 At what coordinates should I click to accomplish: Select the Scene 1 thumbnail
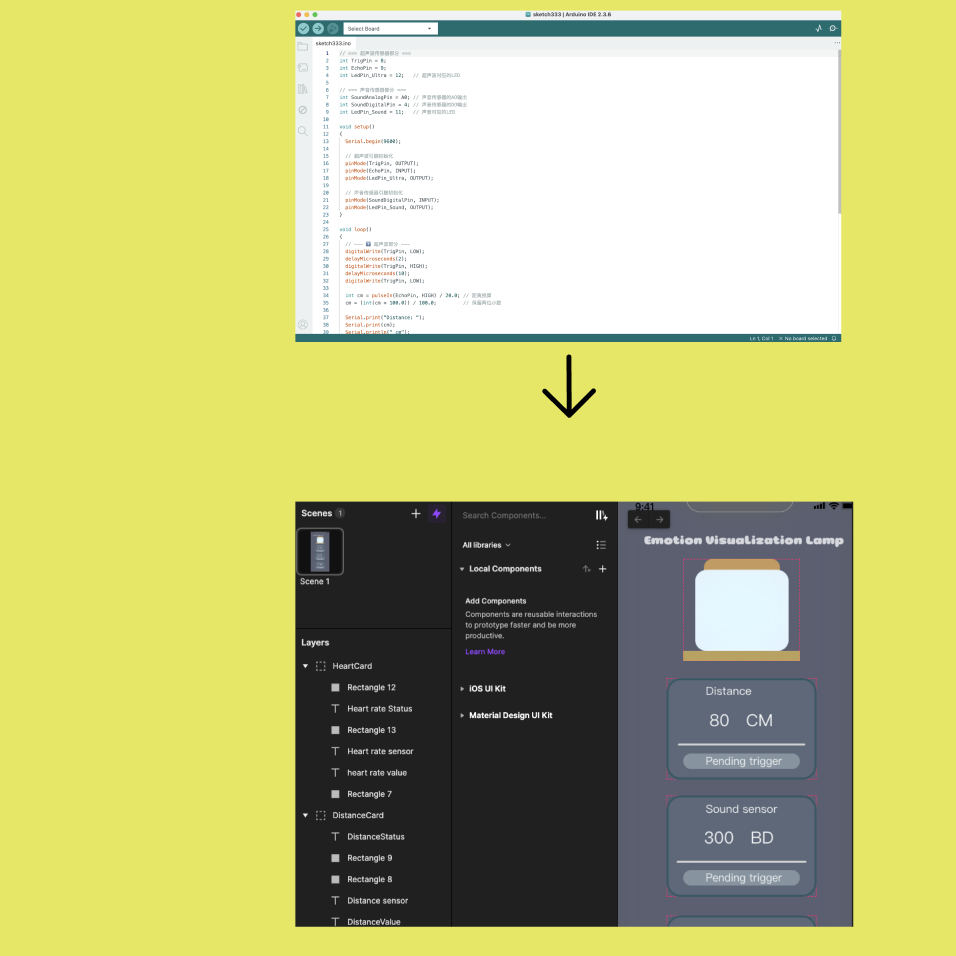click(x=320, y=552)
